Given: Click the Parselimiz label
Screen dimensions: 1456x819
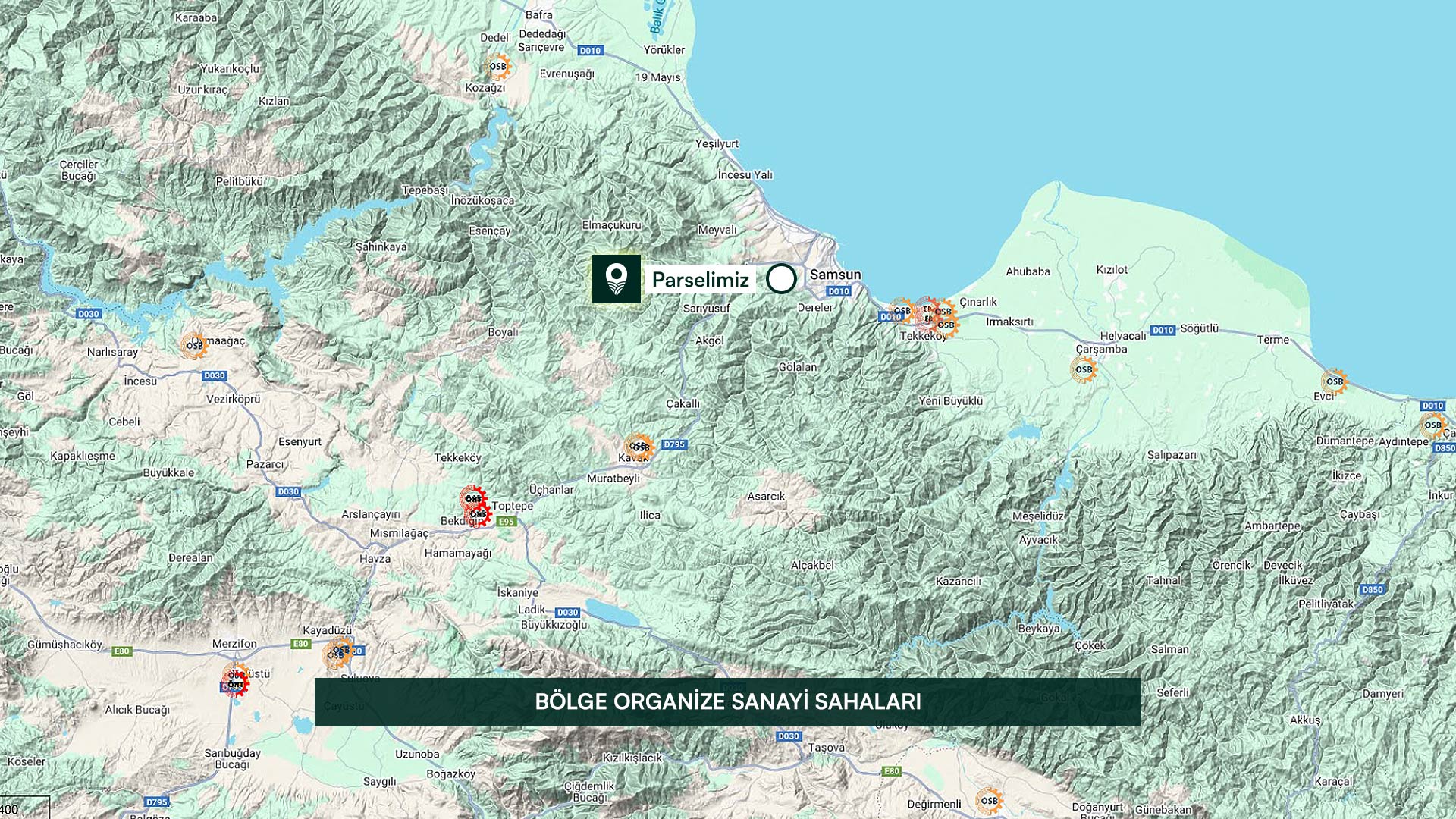Looking at the screenshot, I should pos(700,280).
